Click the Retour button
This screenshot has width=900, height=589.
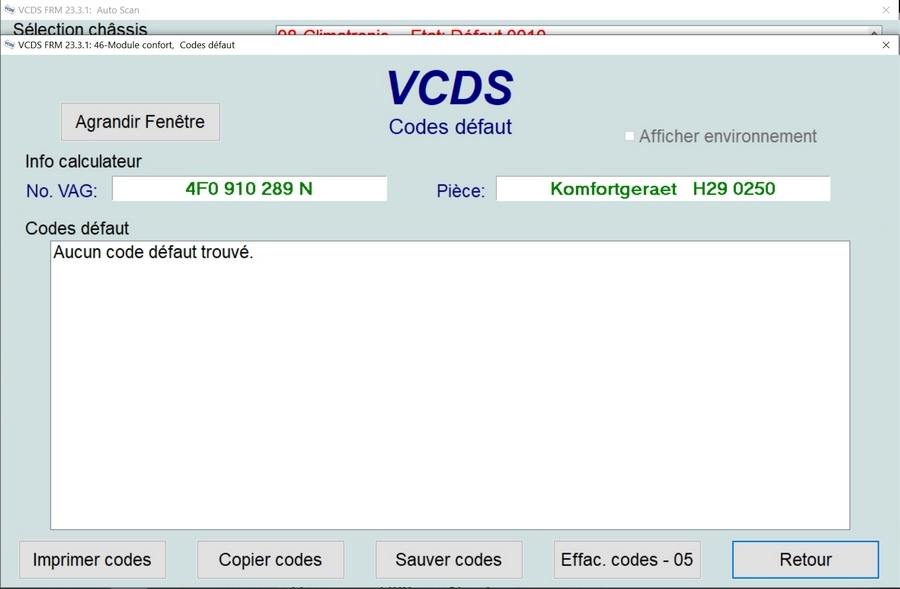(805, 560)
